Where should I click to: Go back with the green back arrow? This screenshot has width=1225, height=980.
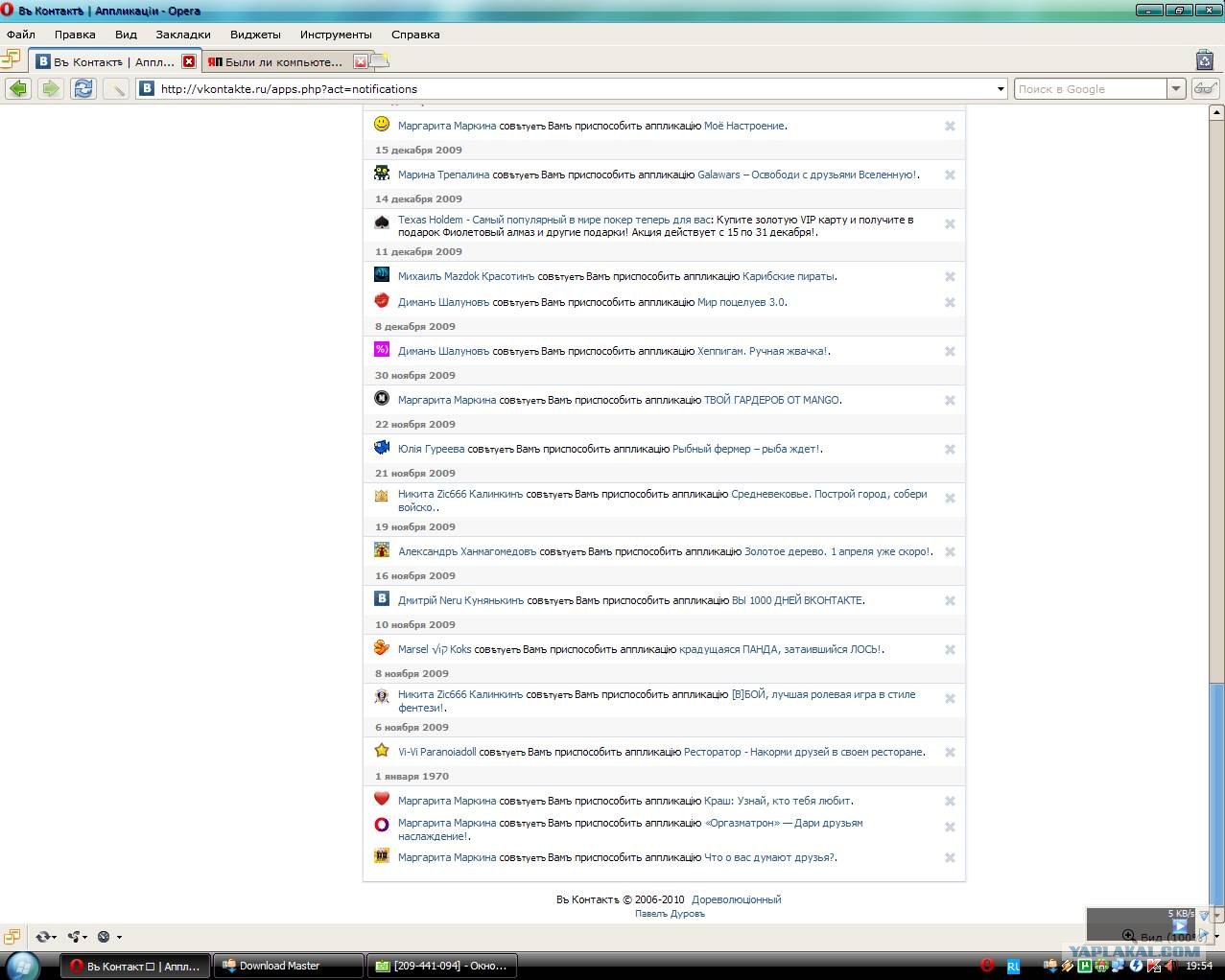pos(18,88)
